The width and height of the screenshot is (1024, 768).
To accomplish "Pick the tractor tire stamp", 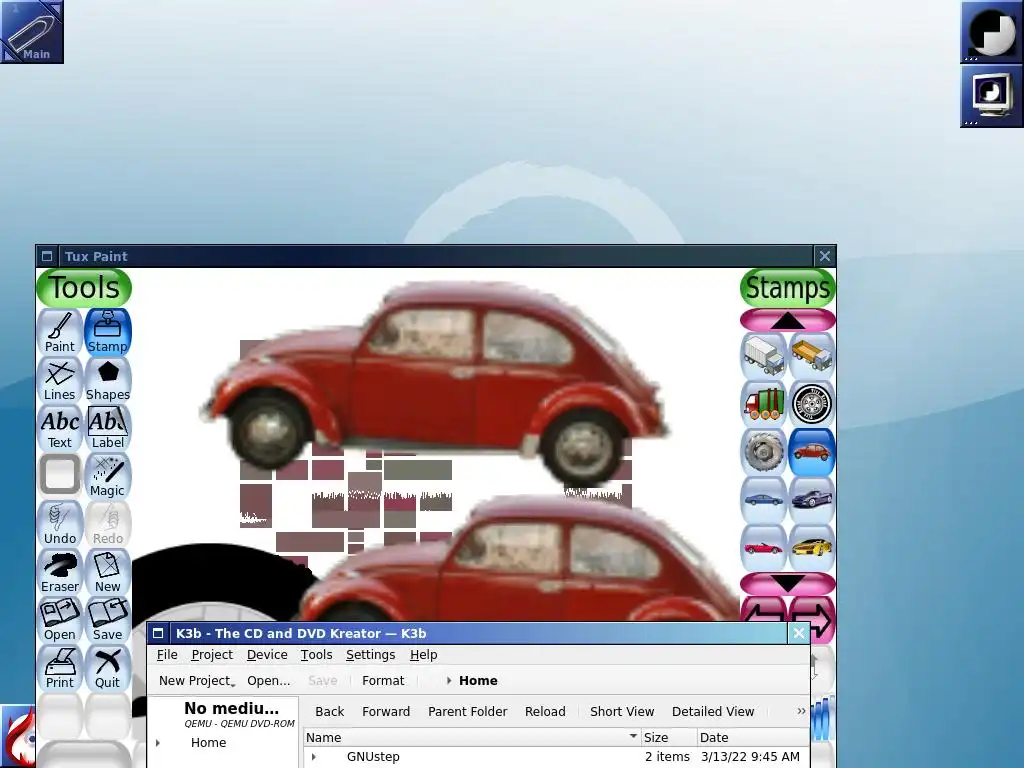I will click(x=763, y=452).
